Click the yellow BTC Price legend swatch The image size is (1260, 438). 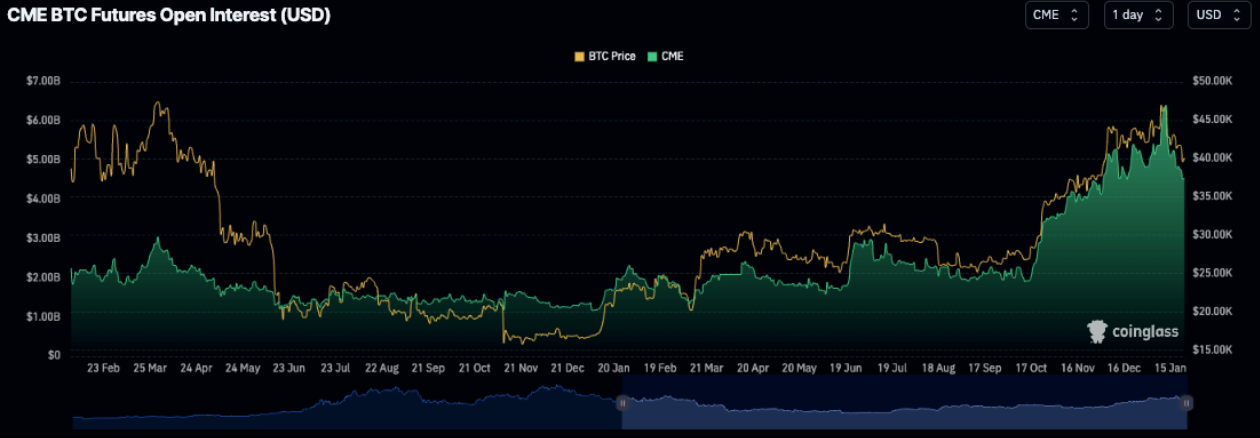tap(578, 56)
